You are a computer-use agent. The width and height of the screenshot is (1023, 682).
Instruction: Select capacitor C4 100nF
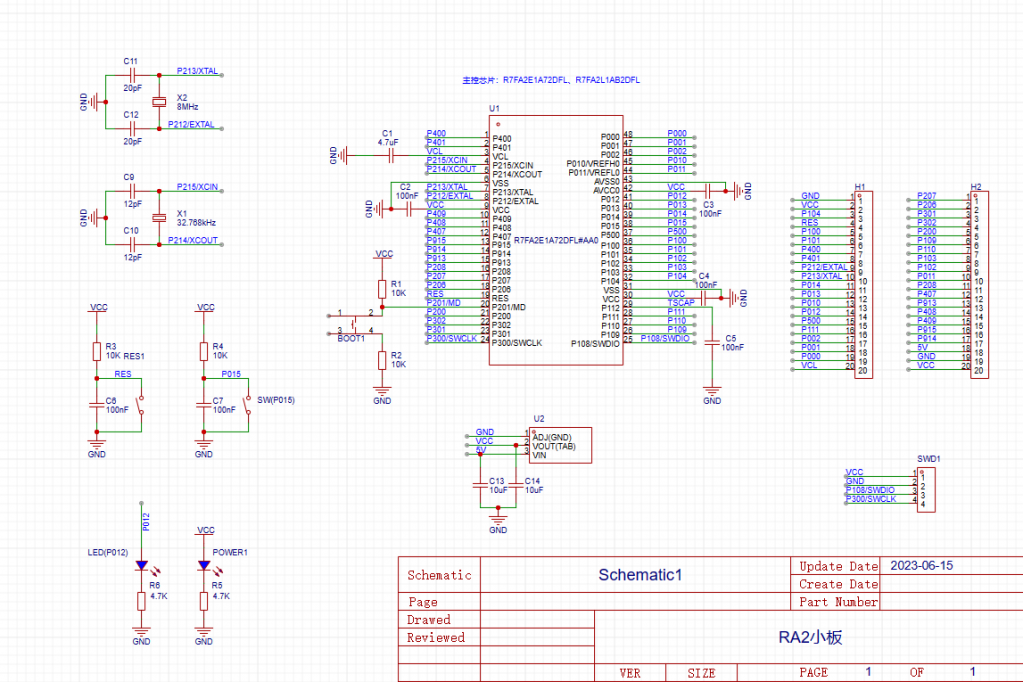pos(703,298)
